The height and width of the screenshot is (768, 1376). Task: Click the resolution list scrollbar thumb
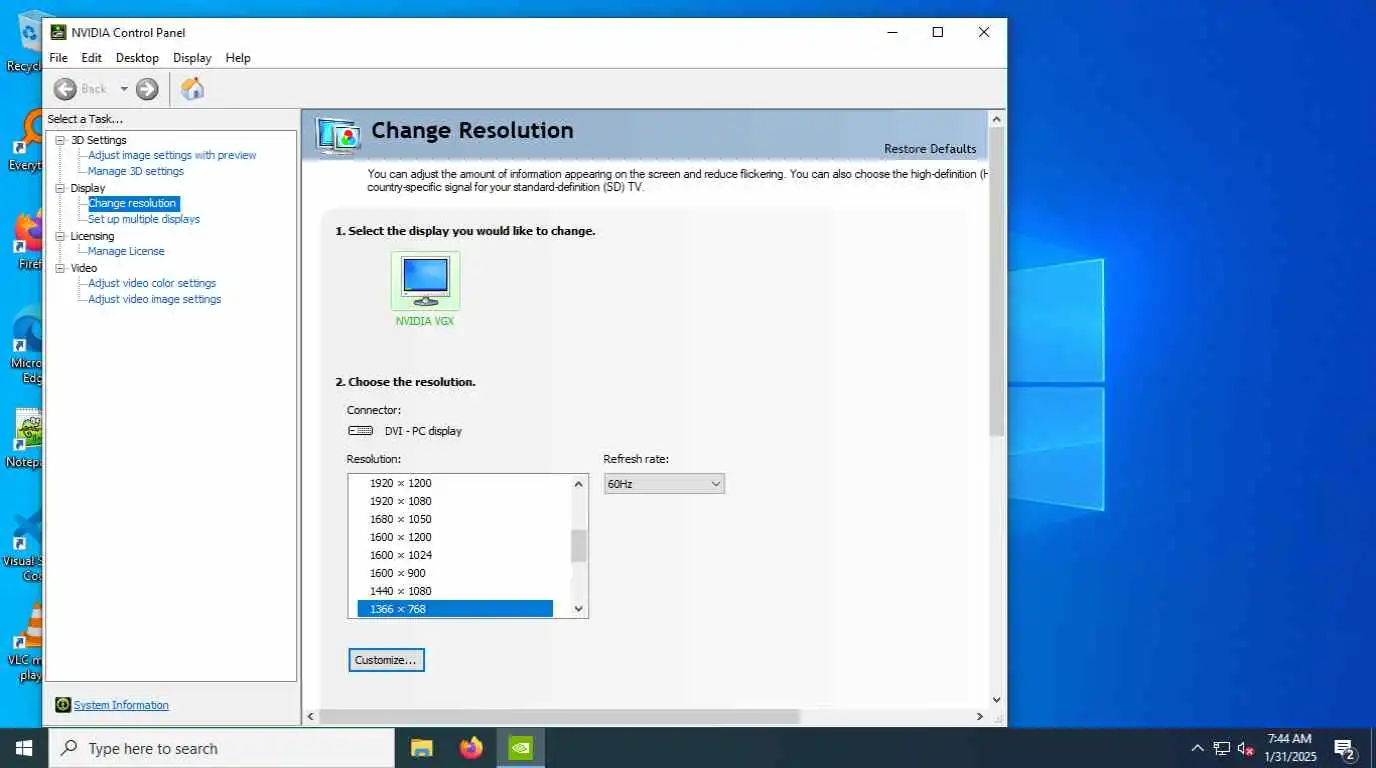(x=578, y=546)
